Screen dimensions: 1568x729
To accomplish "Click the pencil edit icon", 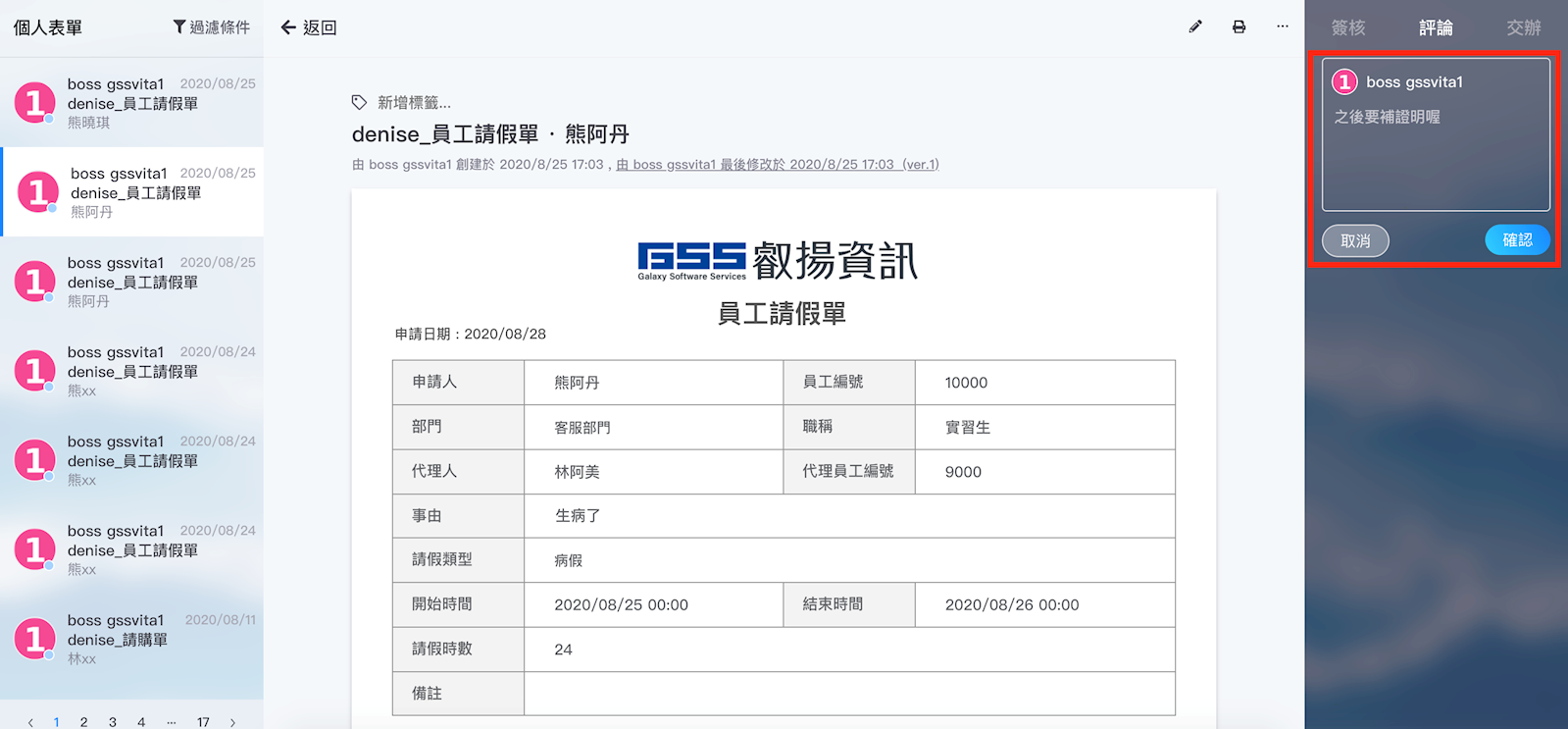I will [1194, 27].
